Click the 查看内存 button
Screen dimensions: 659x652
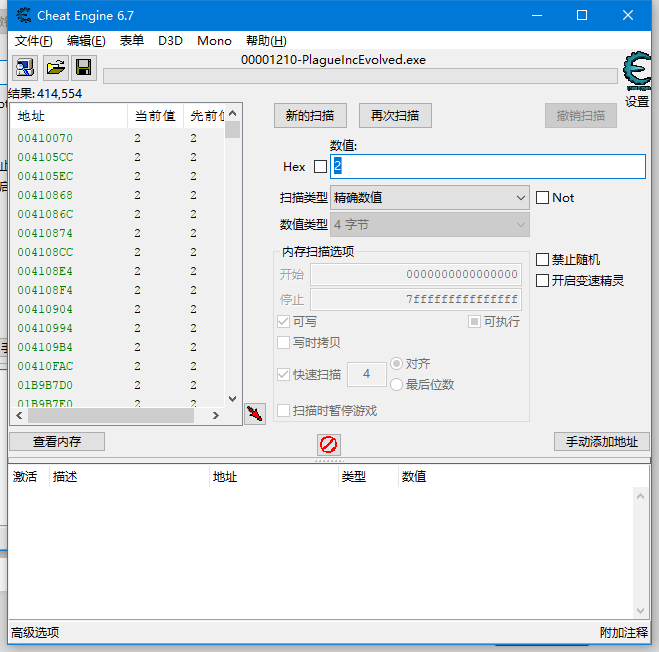point(57,441)
